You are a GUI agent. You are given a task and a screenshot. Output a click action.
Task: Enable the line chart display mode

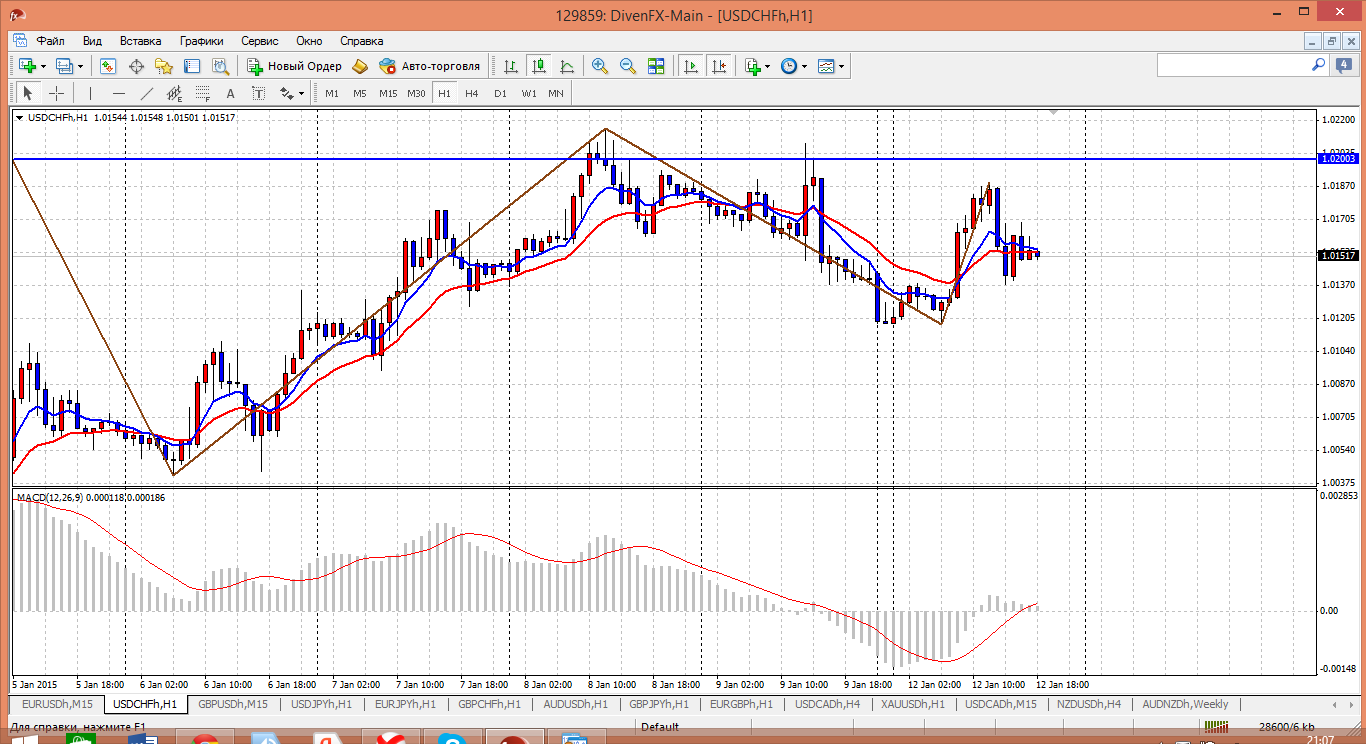point(567,66)
